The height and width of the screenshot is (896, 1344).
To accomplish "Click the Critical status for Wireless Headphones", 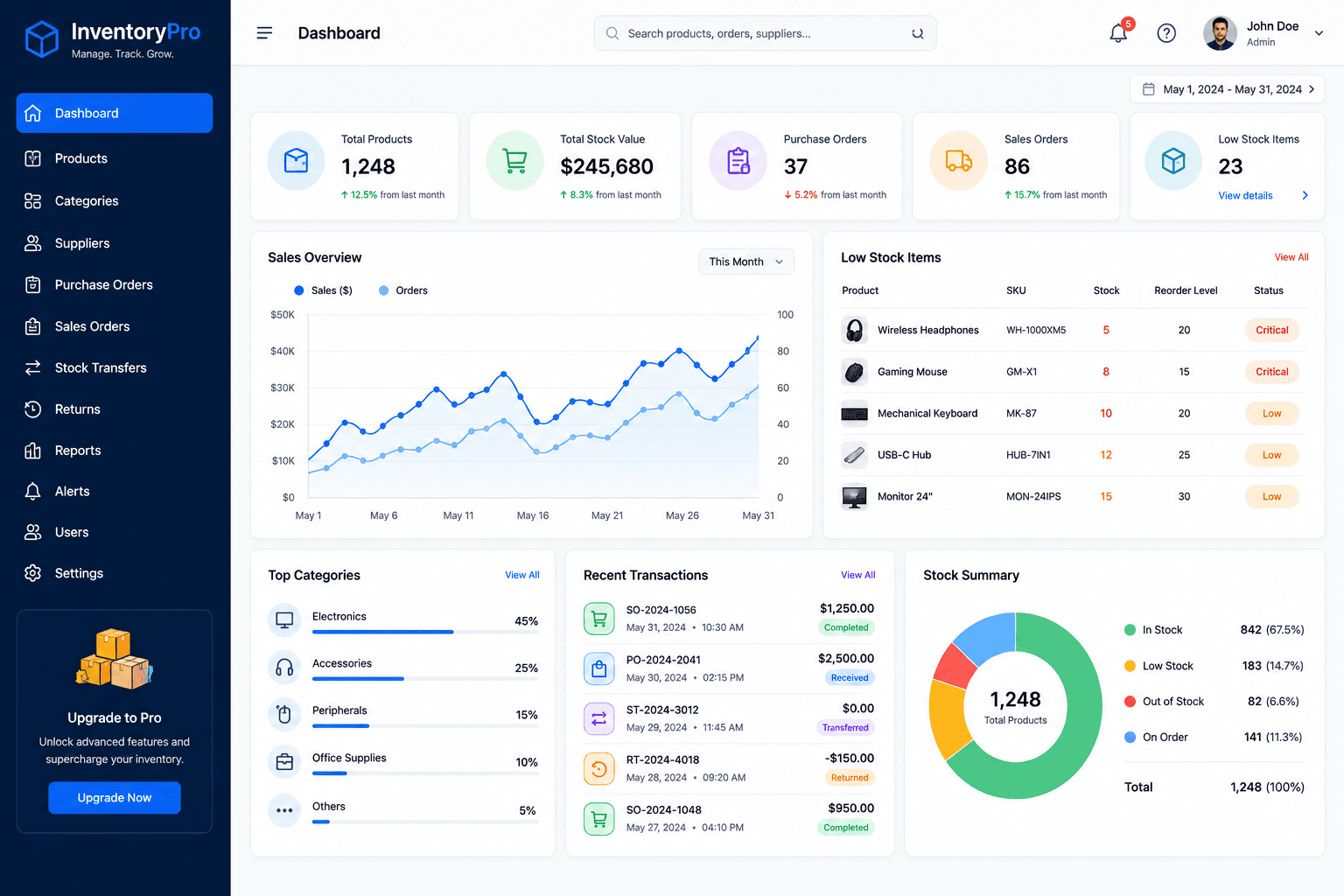I will (x=1272, y=330).
